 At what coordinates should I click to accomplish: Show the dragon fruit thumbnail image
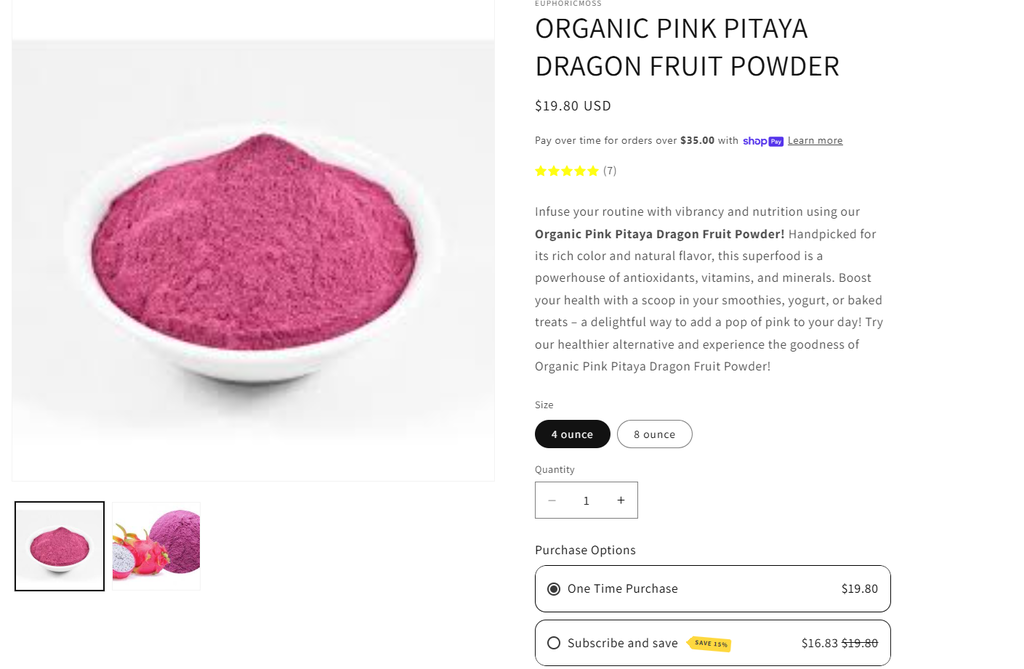[x=156, y=546]
